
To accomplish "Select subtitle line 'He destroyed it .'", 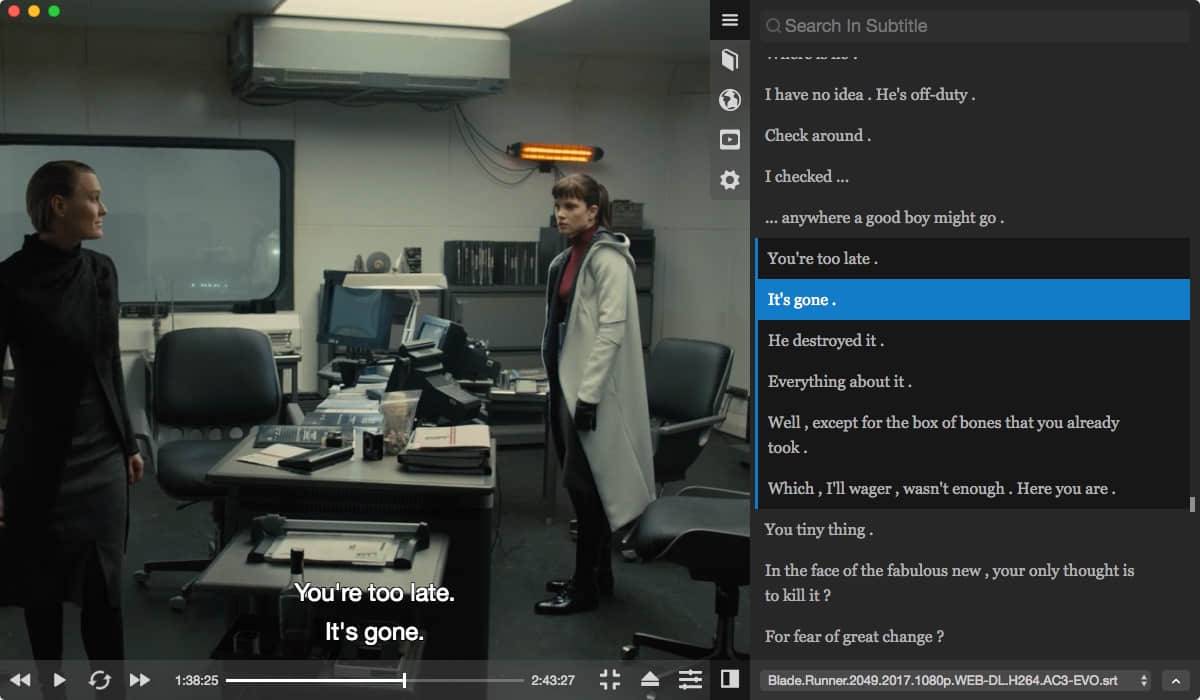I will (x=972, y=341).
